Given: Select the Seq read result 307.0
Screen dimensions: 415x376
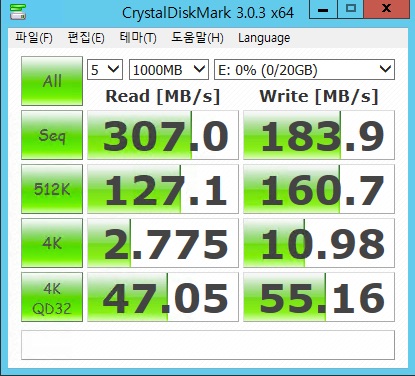Looking at the screenshot, I should (x=163, y=135).
